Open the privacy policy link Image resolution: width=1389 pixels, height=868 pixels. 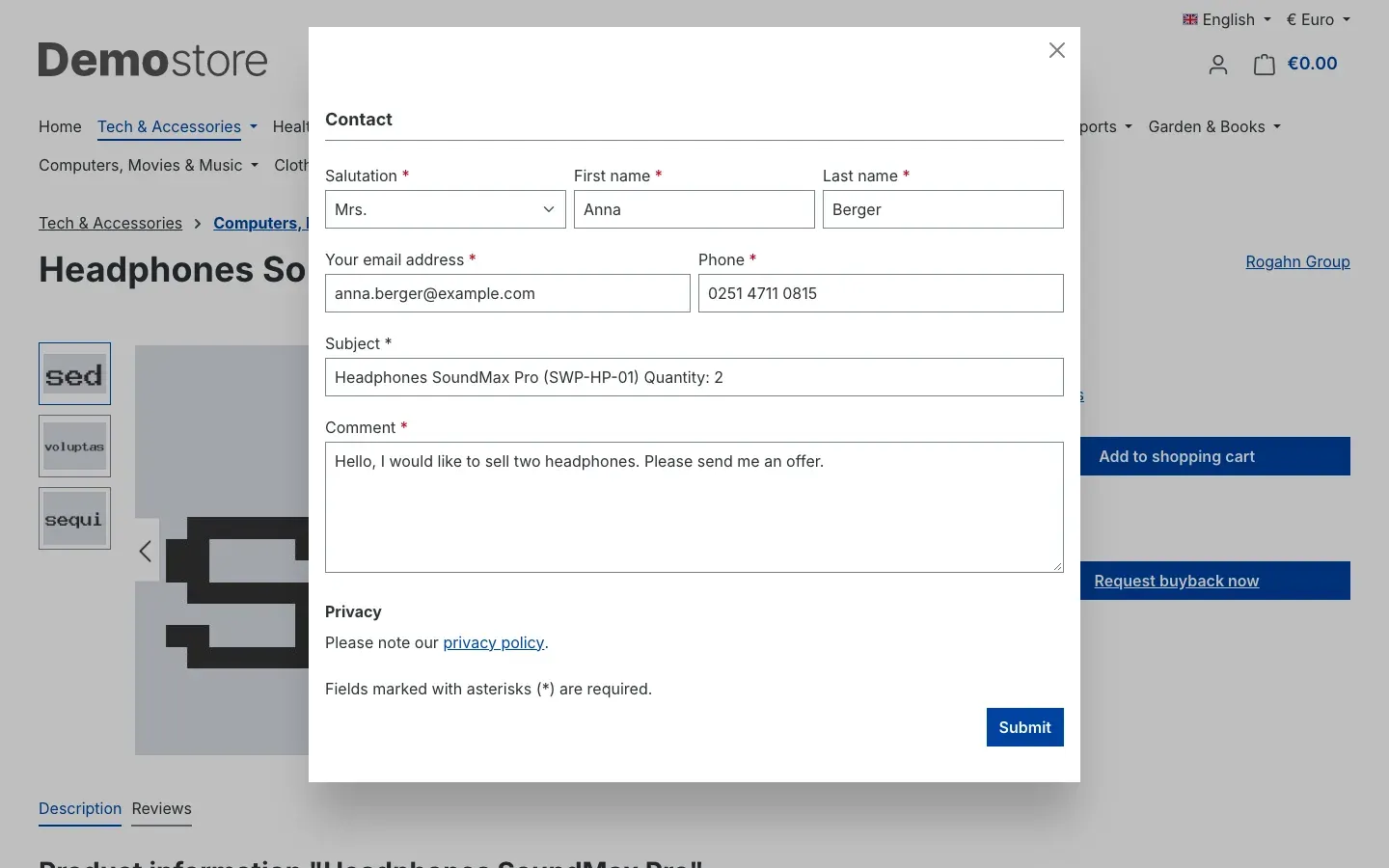click(494, 642)
